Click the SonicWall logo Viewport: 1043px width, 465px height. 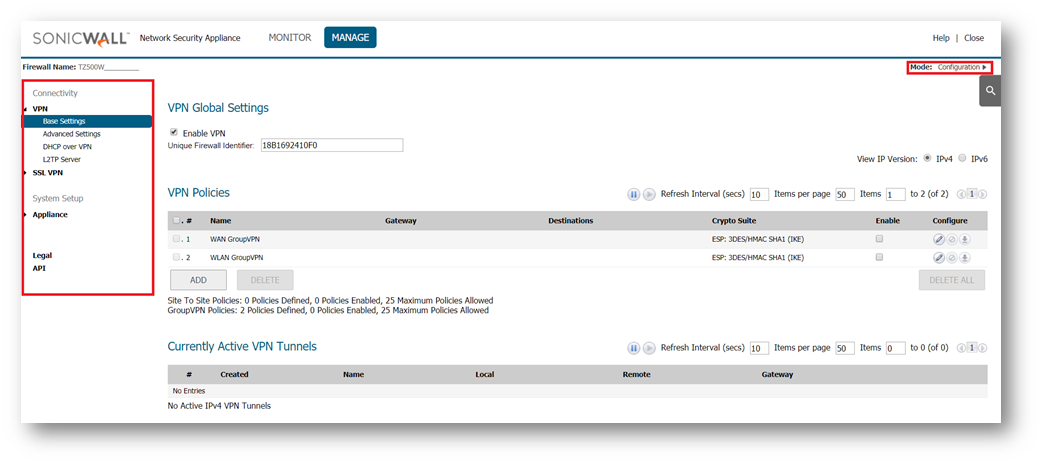80,38
